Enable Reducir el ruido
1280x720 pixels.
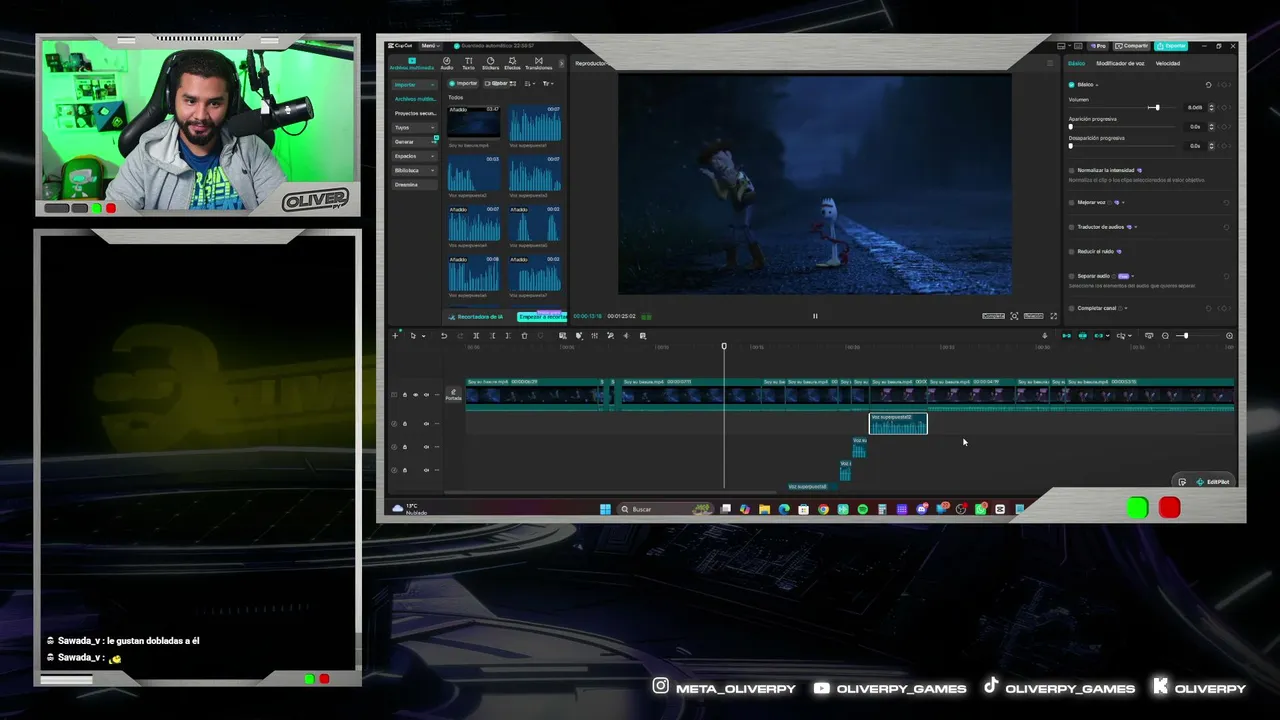click(x=1071, y=252)
